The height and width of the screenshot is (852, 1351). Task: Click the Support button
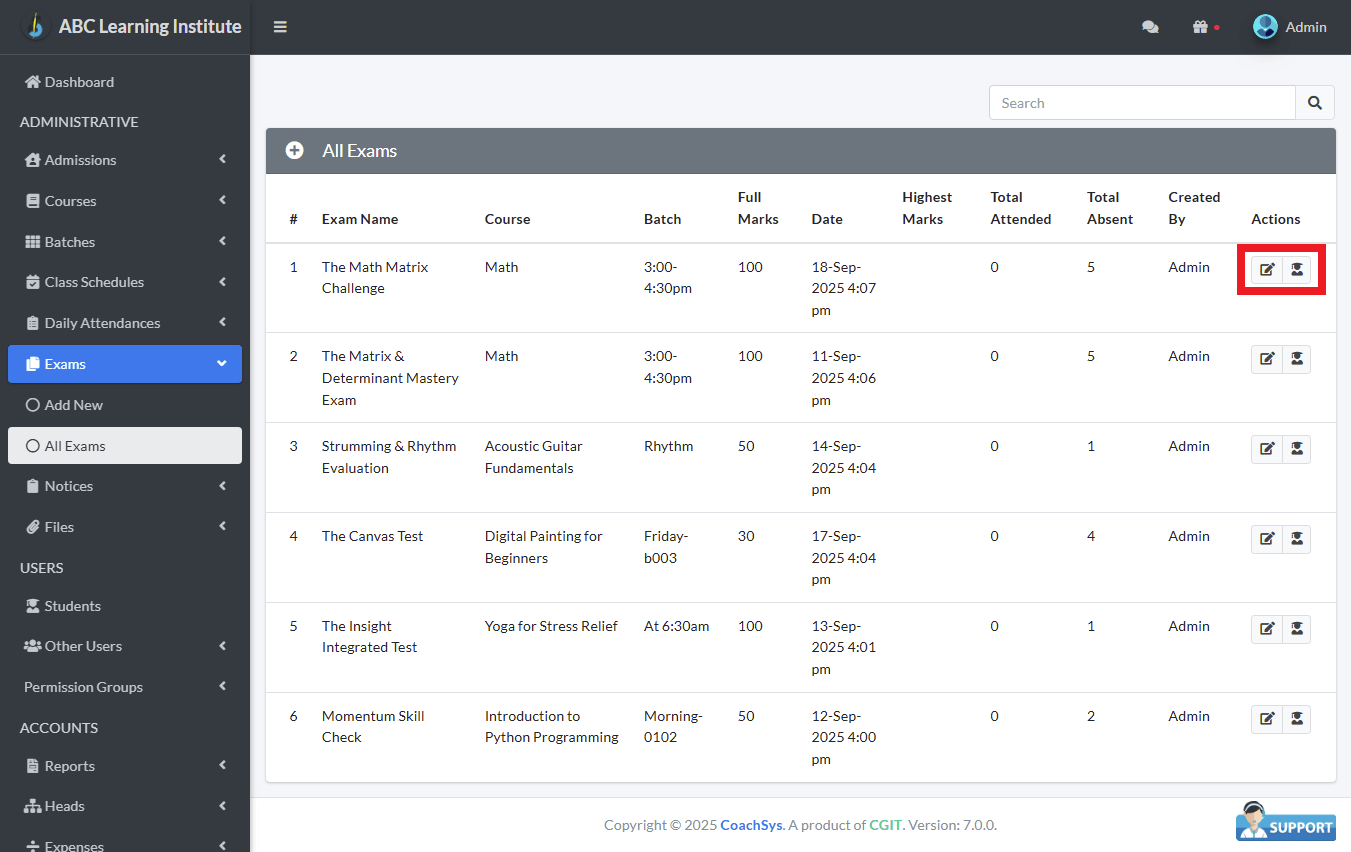1286,822
